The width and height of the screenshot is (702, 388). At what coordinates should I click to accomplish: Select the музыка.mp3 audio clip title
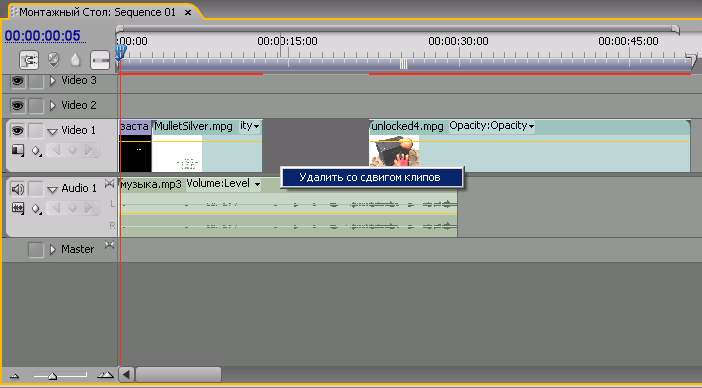point(151,184)
